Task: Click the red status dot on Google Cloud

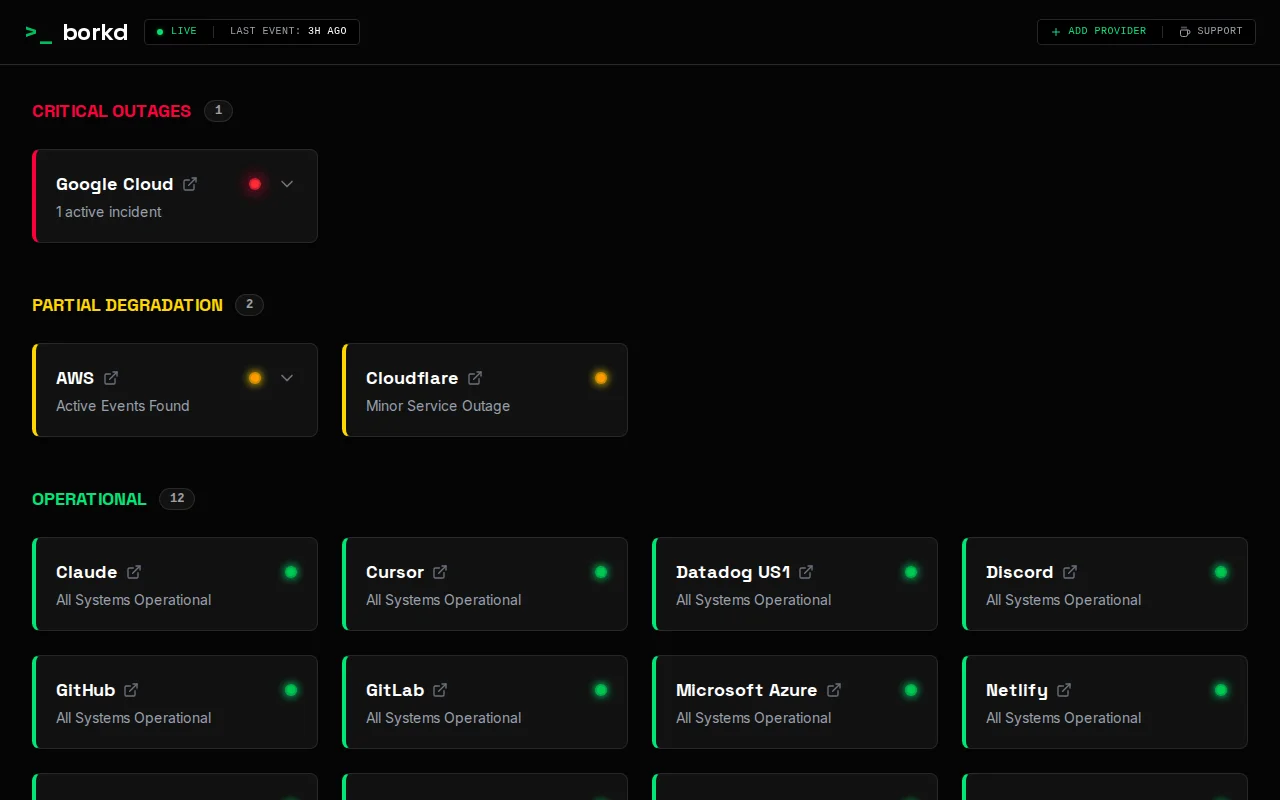Action: coord(255,184)
